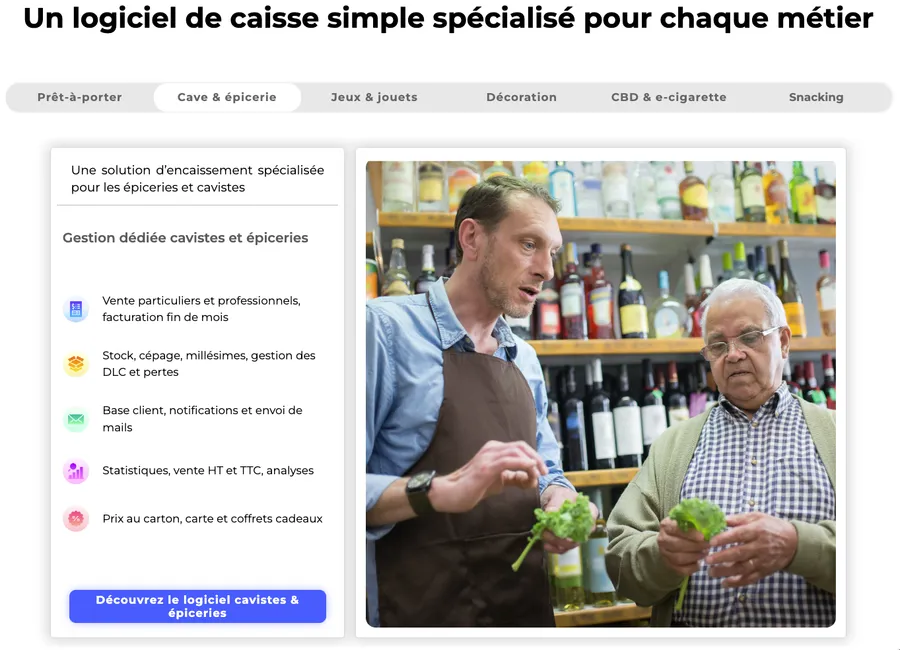Click the shopkeeper and customer photo

[601, 394]
